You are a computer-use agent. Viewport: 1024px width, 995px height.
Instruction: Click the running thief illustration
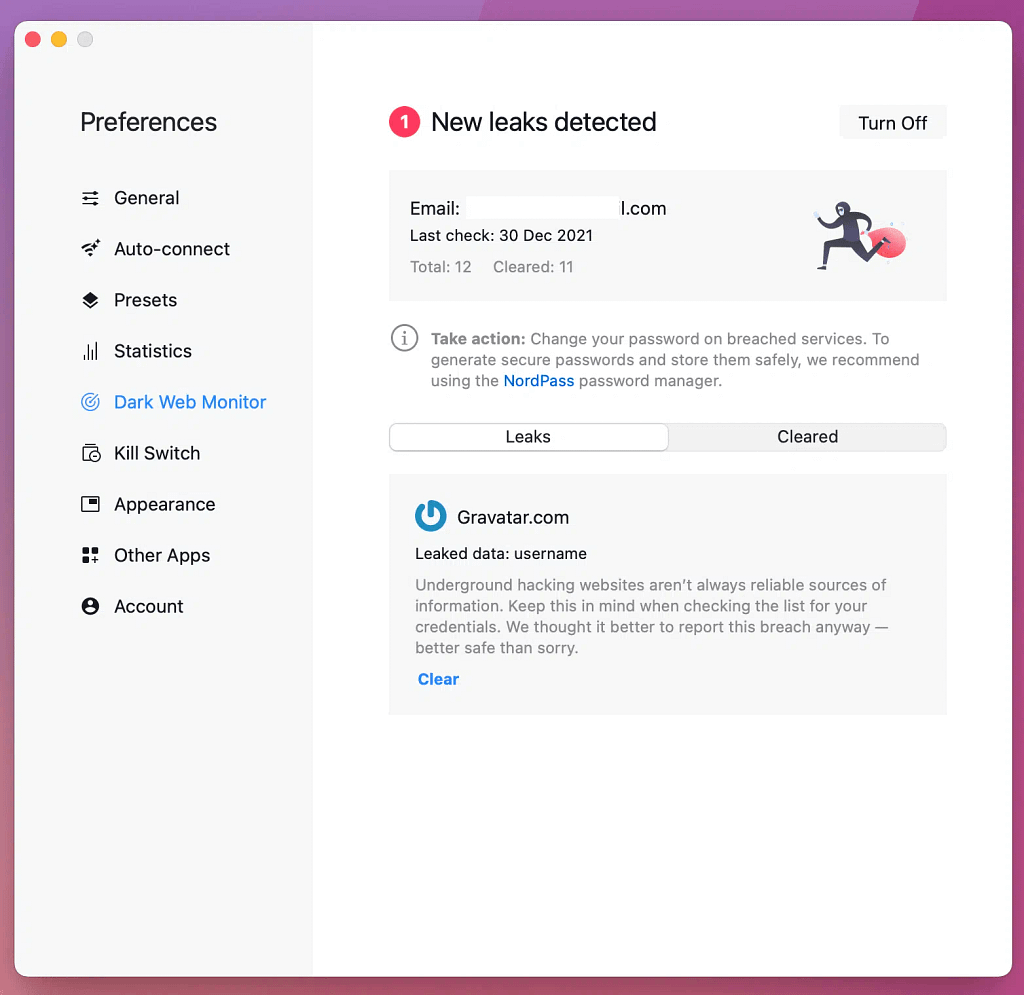tap(860, 235)
